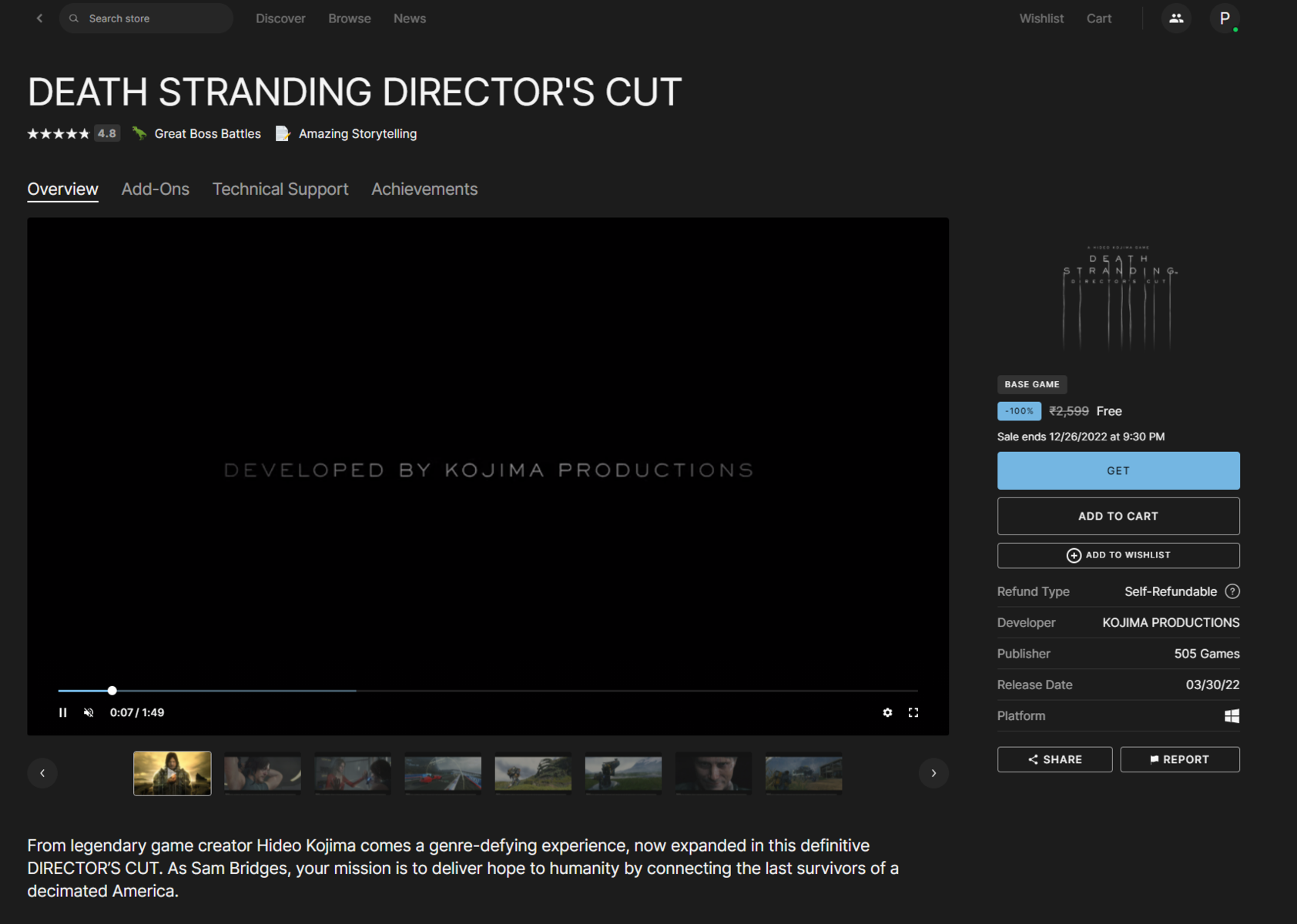Open the News page
This screenshot has width=1297, height=924.
(x=410, y=18)
